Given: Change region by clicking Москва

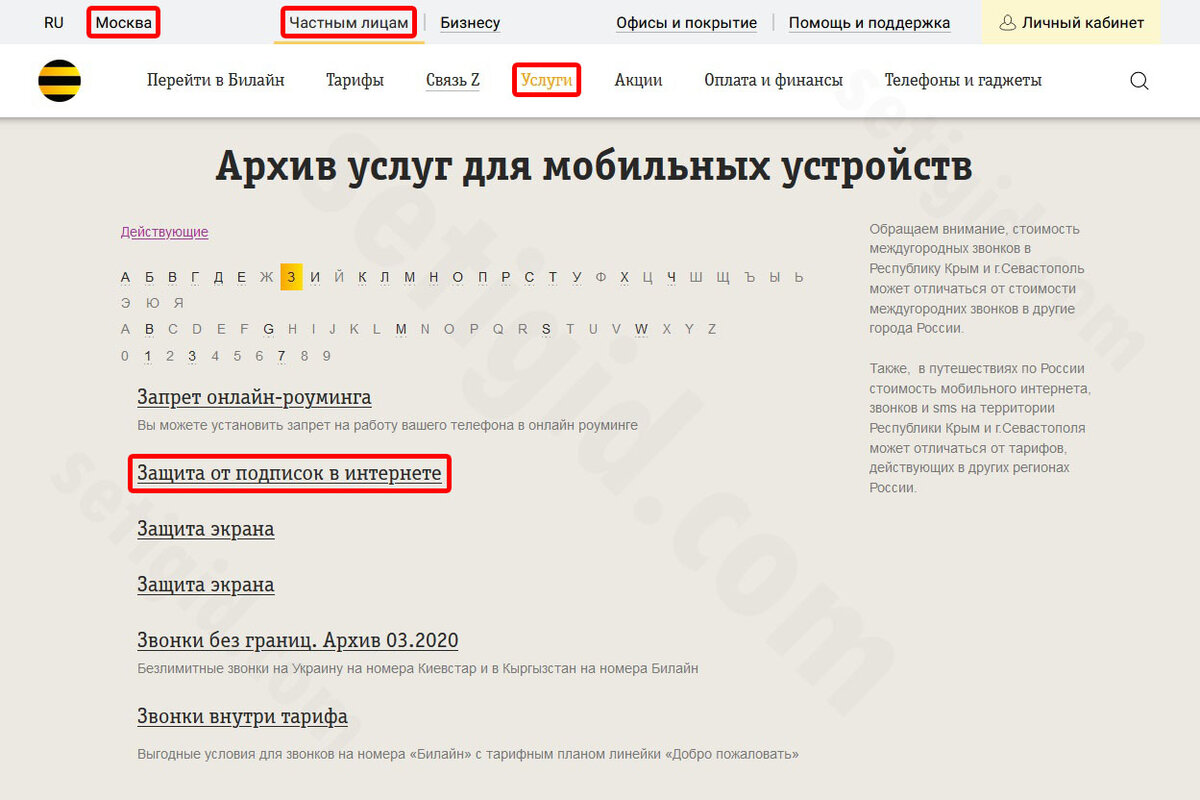Looking at the screenshot, I should [124, 22].
